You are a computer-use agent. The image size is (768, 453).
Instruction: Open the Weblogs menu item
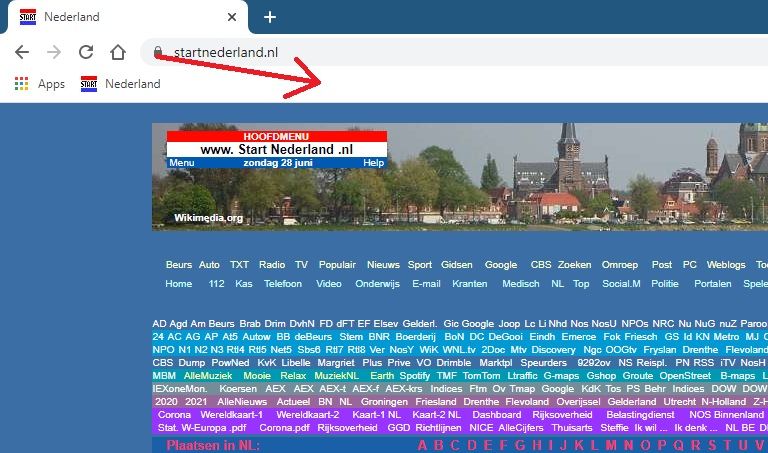[726, 265]
